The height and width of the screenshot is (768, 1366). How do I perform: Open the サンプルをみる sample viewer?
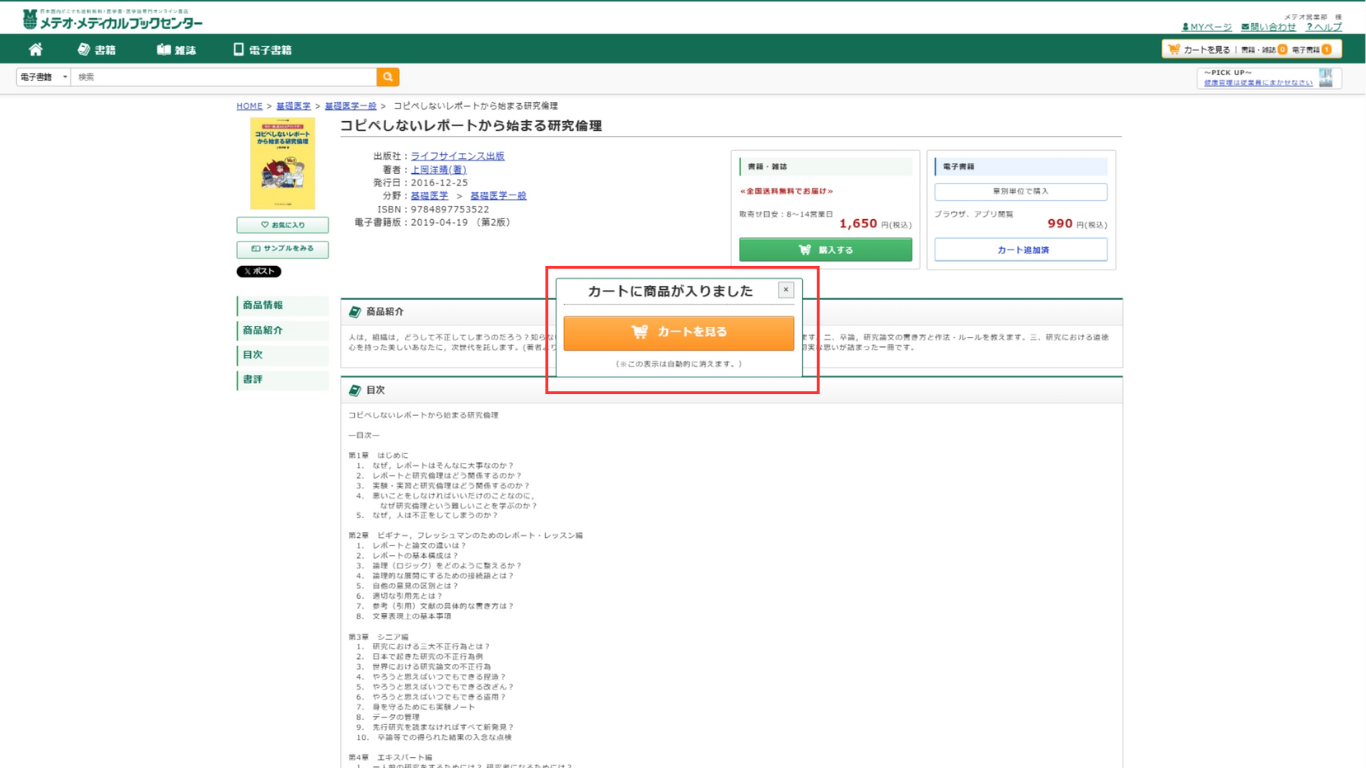pos(283,249)
